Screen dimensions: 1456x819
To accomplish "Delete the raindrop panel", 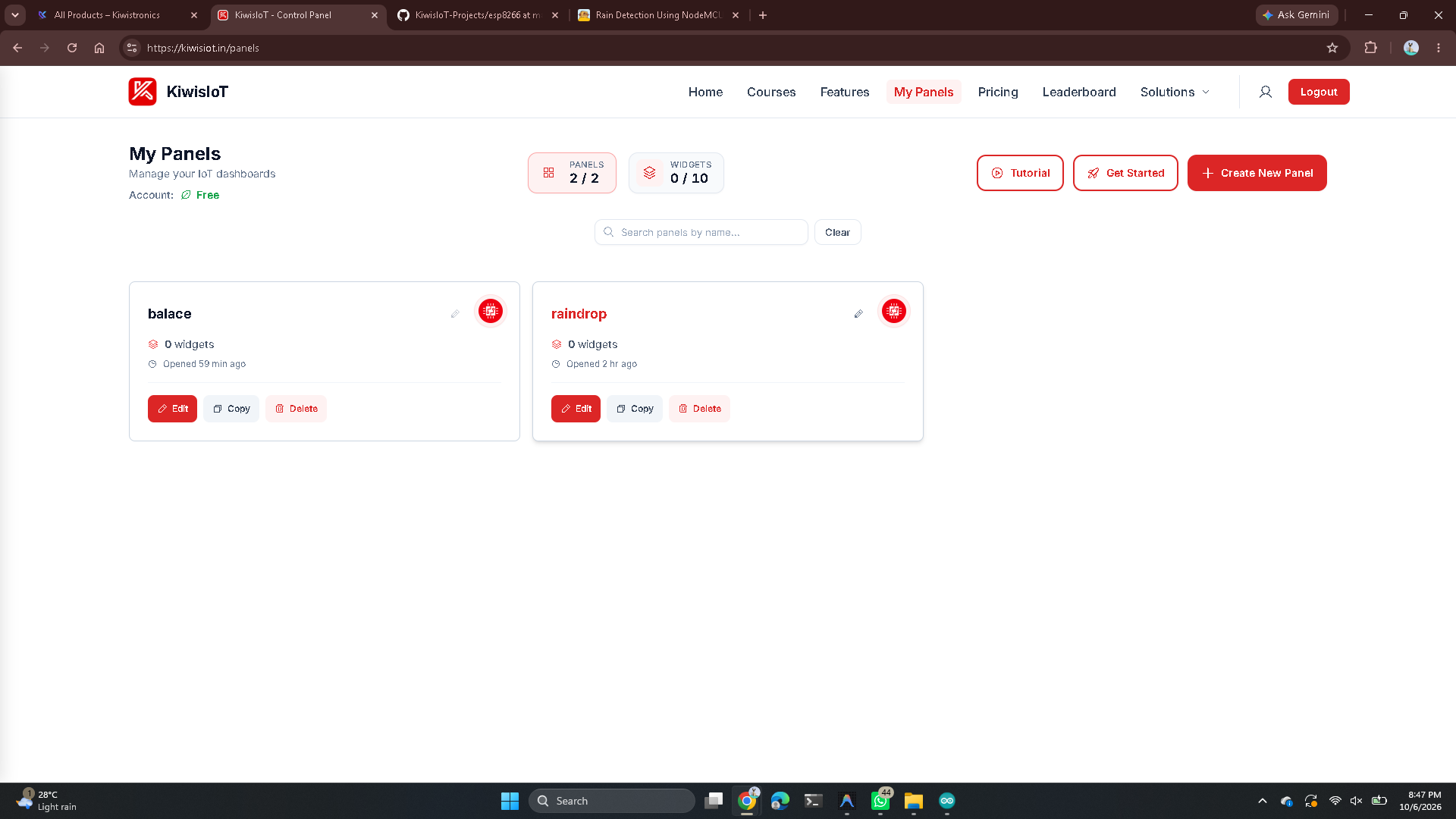I will [699, 409].
